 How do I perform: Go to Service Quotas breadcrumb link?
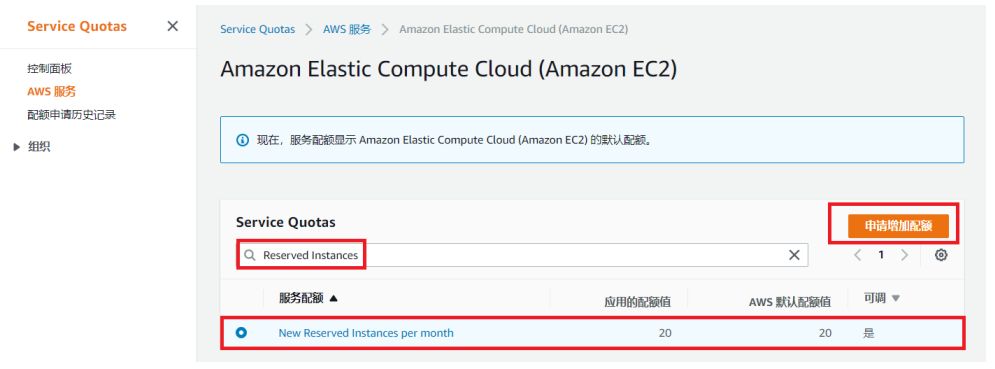pos(258,29)
